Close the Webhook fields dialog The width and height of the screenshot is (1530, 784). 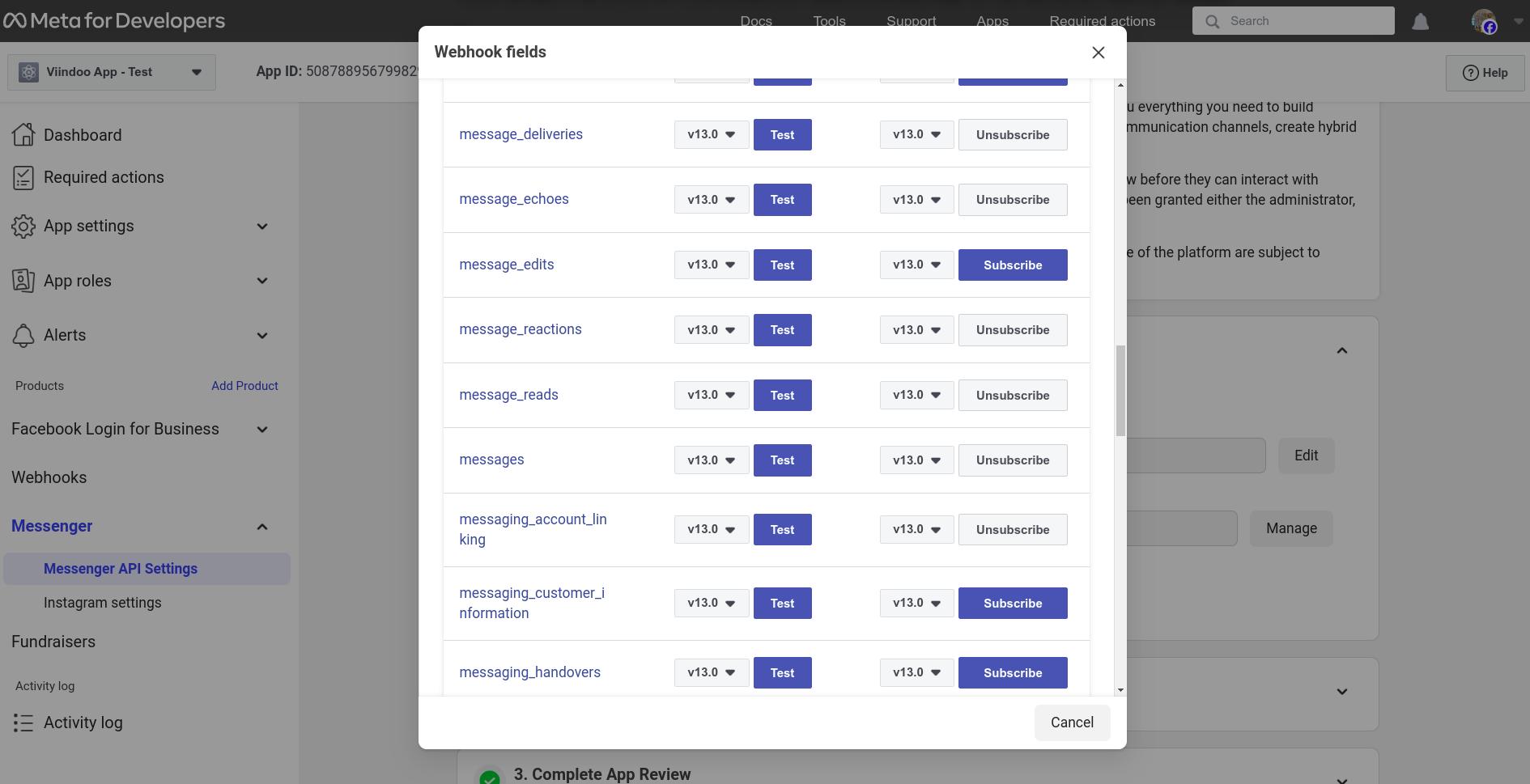(x=1098, y=53)
